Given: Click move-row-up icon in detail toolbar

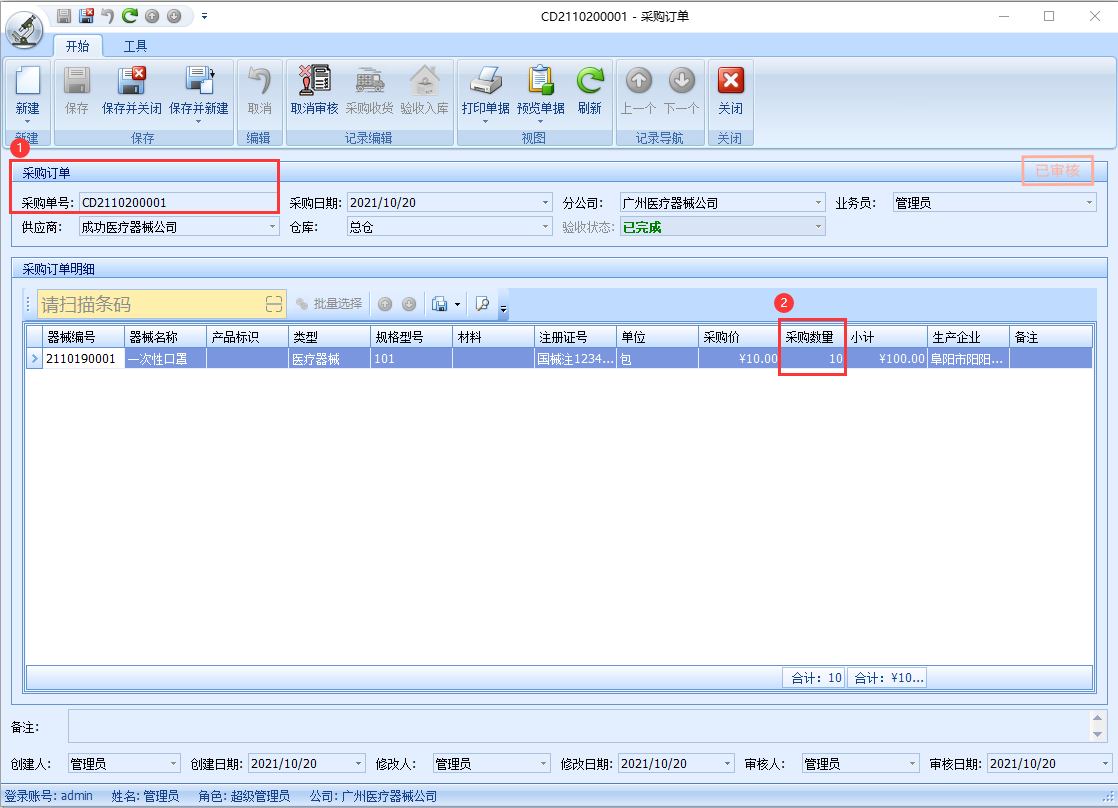Looking at the screenshot, I should [385, 305].
